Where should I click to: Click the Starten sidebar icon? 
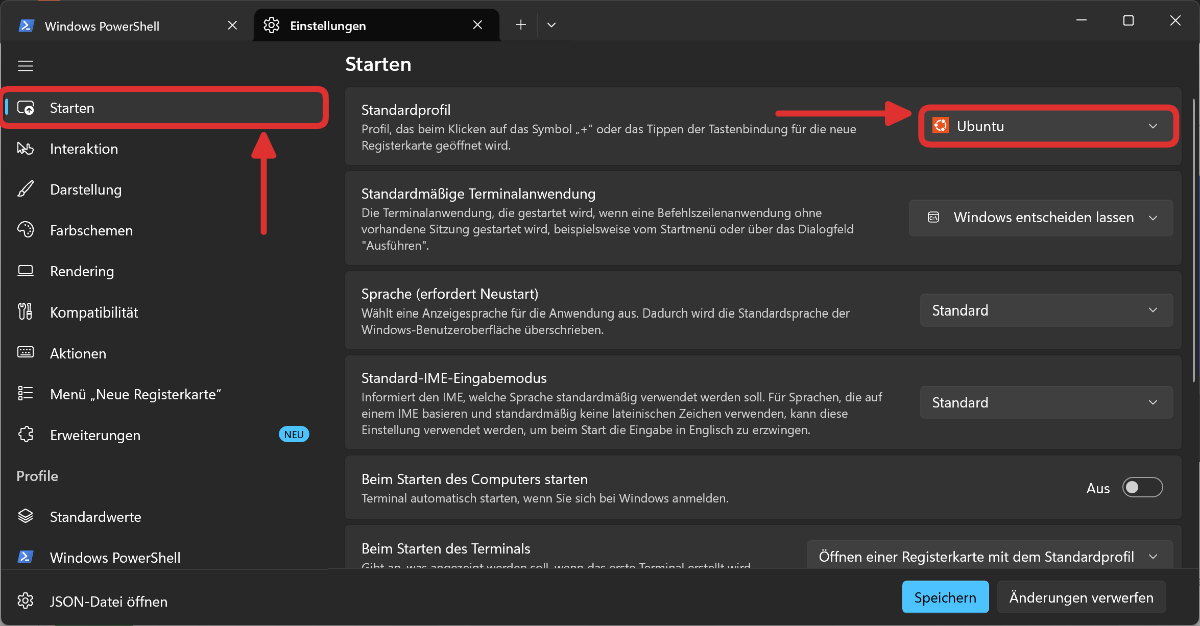click(x=27, y=108)
